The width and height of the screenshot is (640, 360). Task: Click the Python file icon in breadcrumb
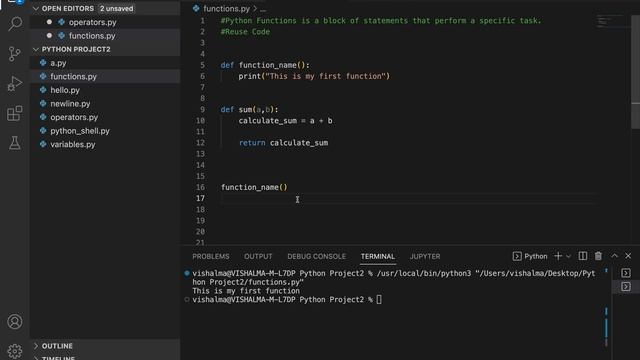(x=196, y=9)
